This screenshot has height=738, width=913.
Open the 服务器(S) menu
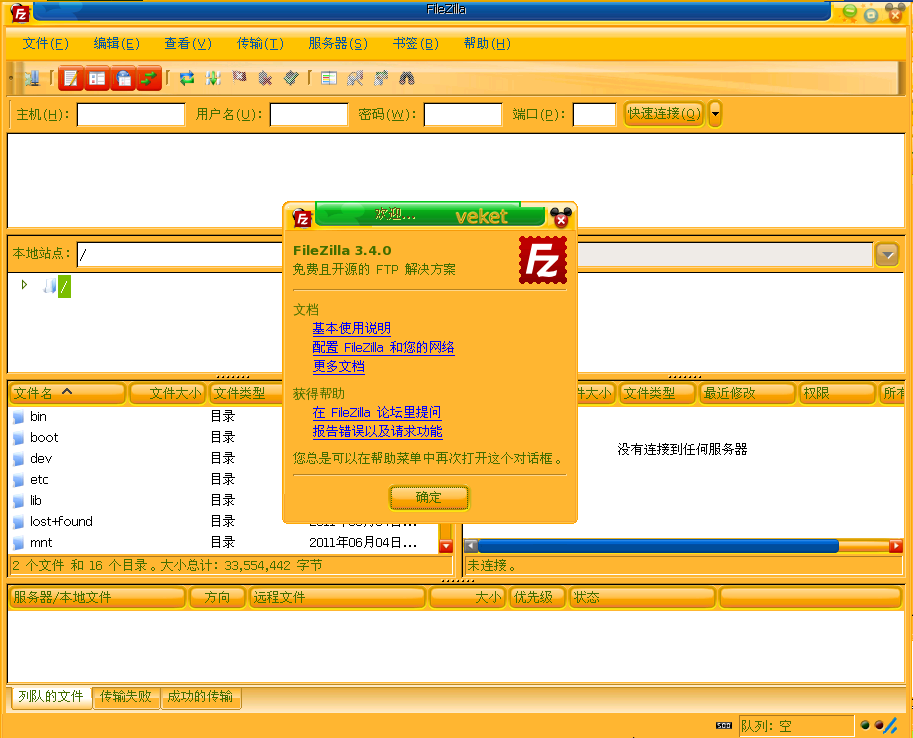[x=338, y=44]
